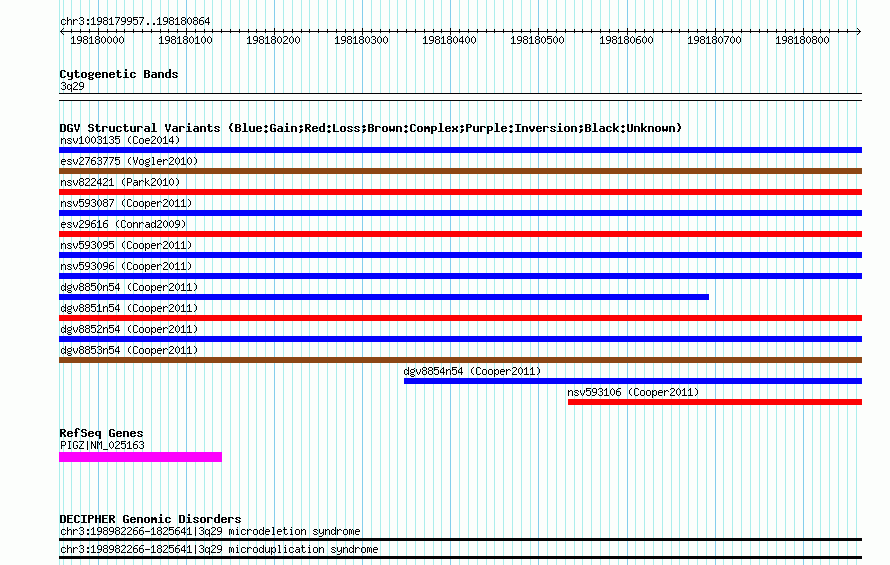Open the dgv8852n54 (Cooper2011) label
Image resolution: width=890 pixels, height=565 pixels.
coord(129,329)
